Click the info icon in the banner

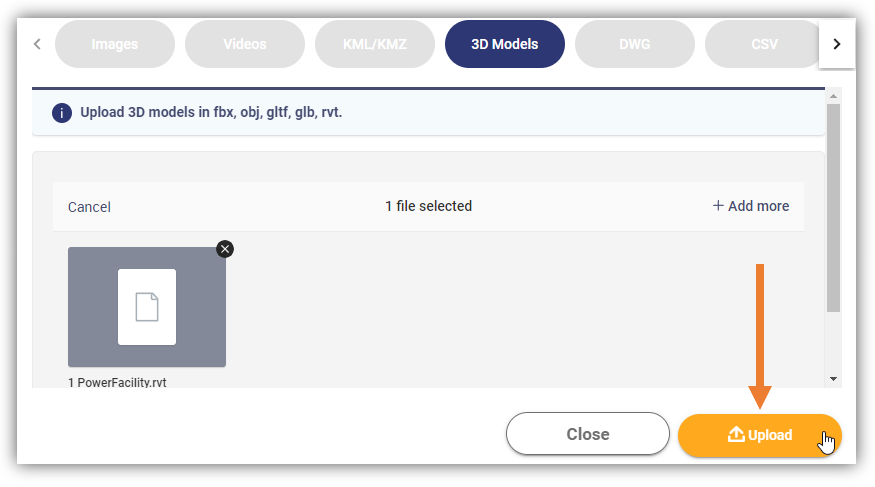[x=62, y=113]
